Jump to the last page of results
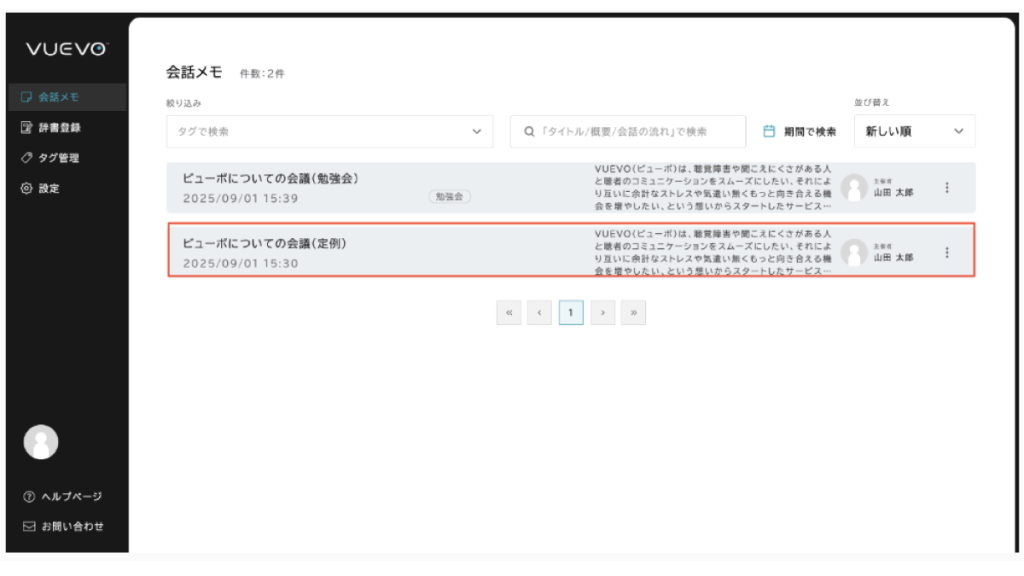Viewport: 1024px width, 576px height. [x=633, y=313]
